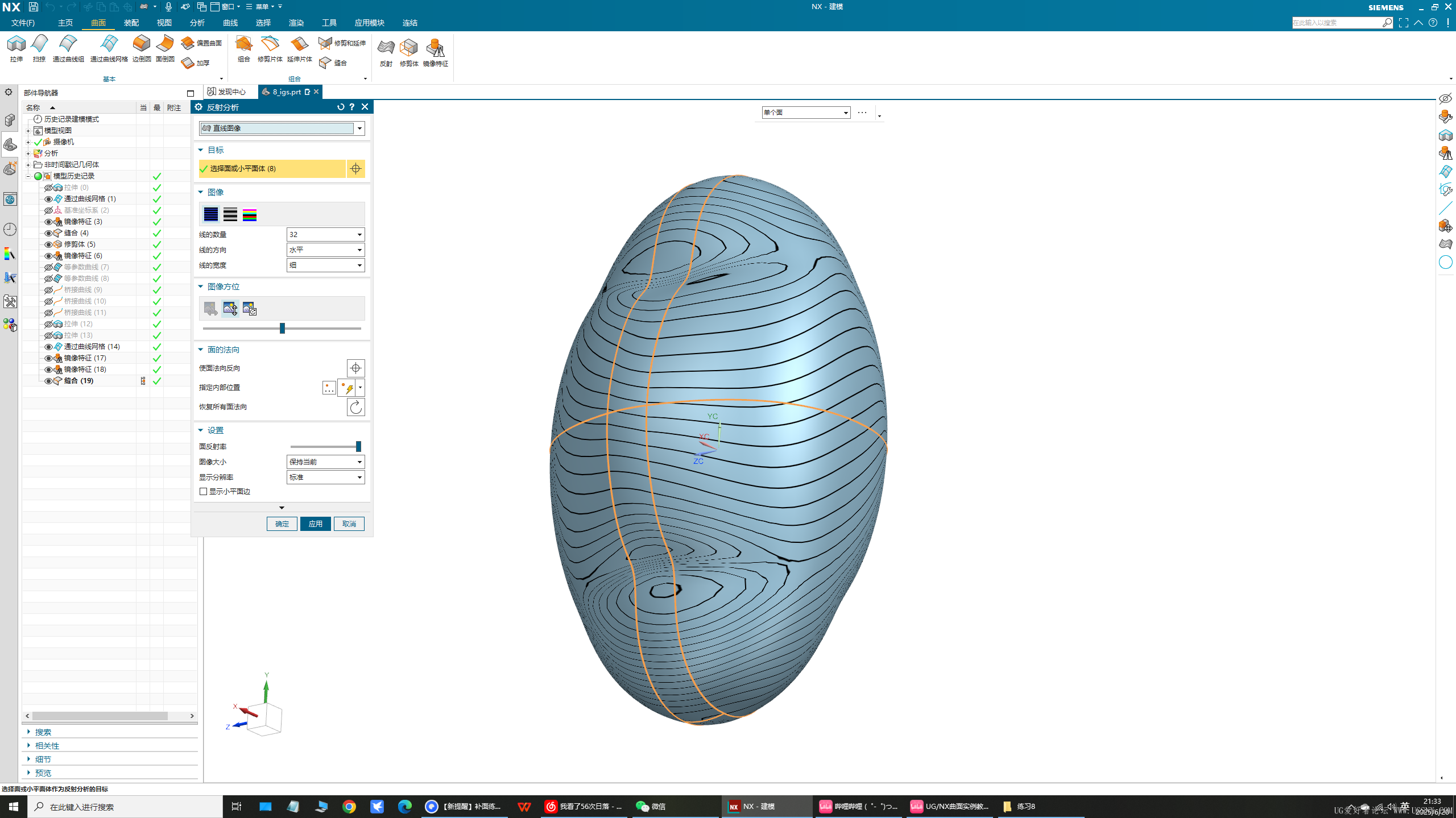Open the 通过曲线网格 ribbon tool
Viewport: 1456px width, 818px height.
coord(109,49)
